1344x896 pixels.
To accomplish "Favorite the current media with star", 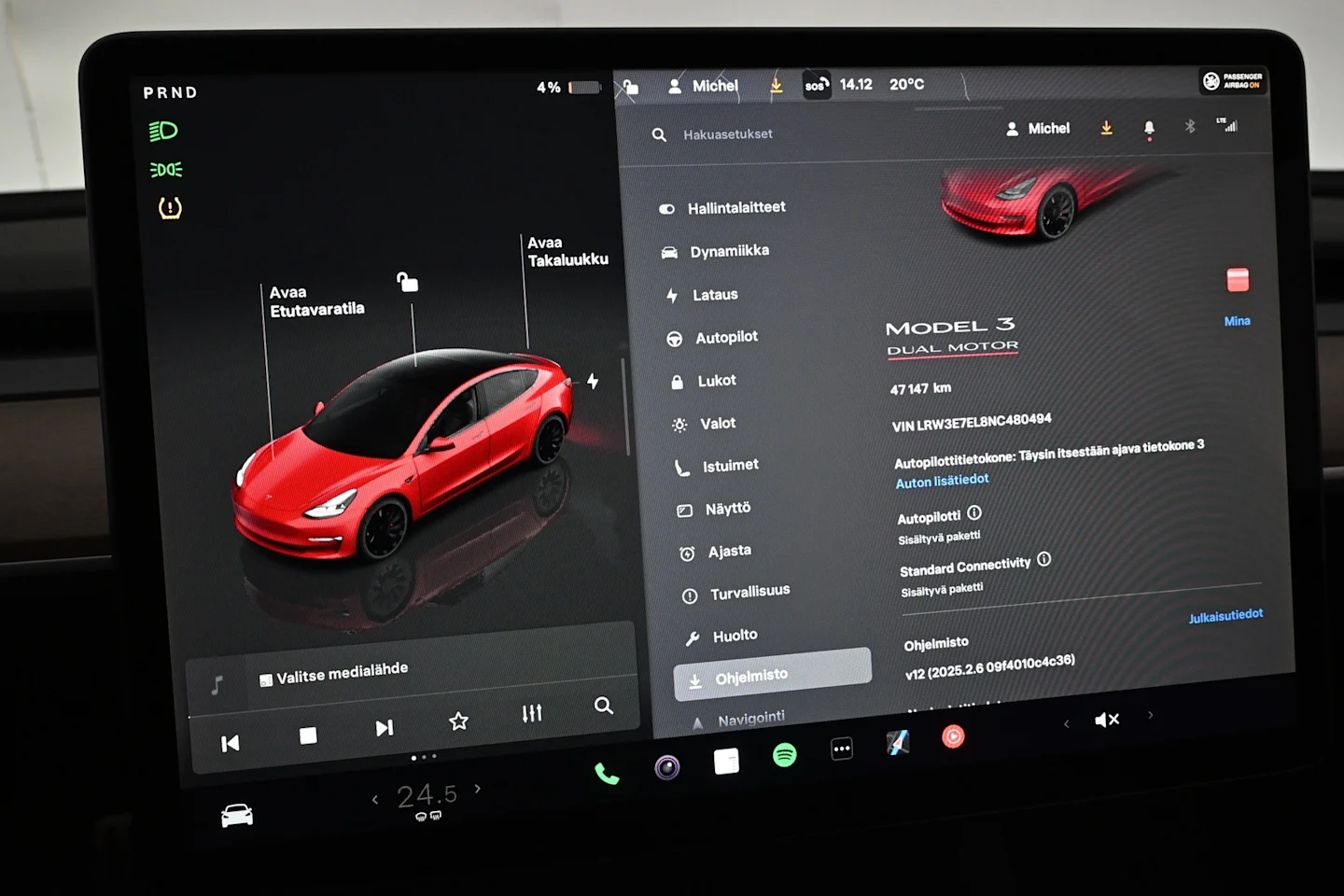I will [458, 721].
